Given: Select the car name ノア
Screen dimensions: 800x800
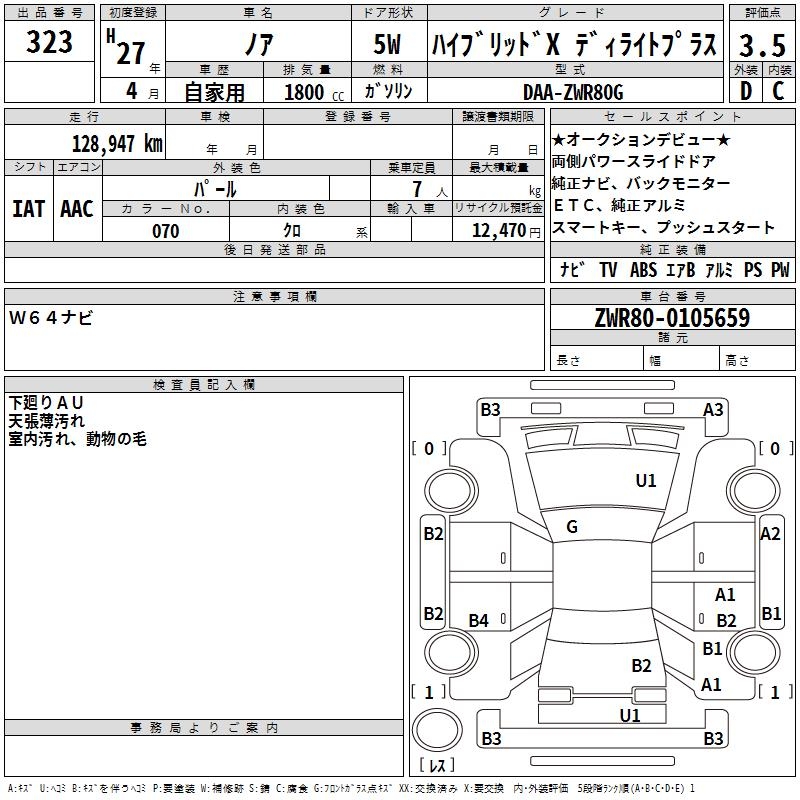Looking at the screenshot, I should (259, 44).
